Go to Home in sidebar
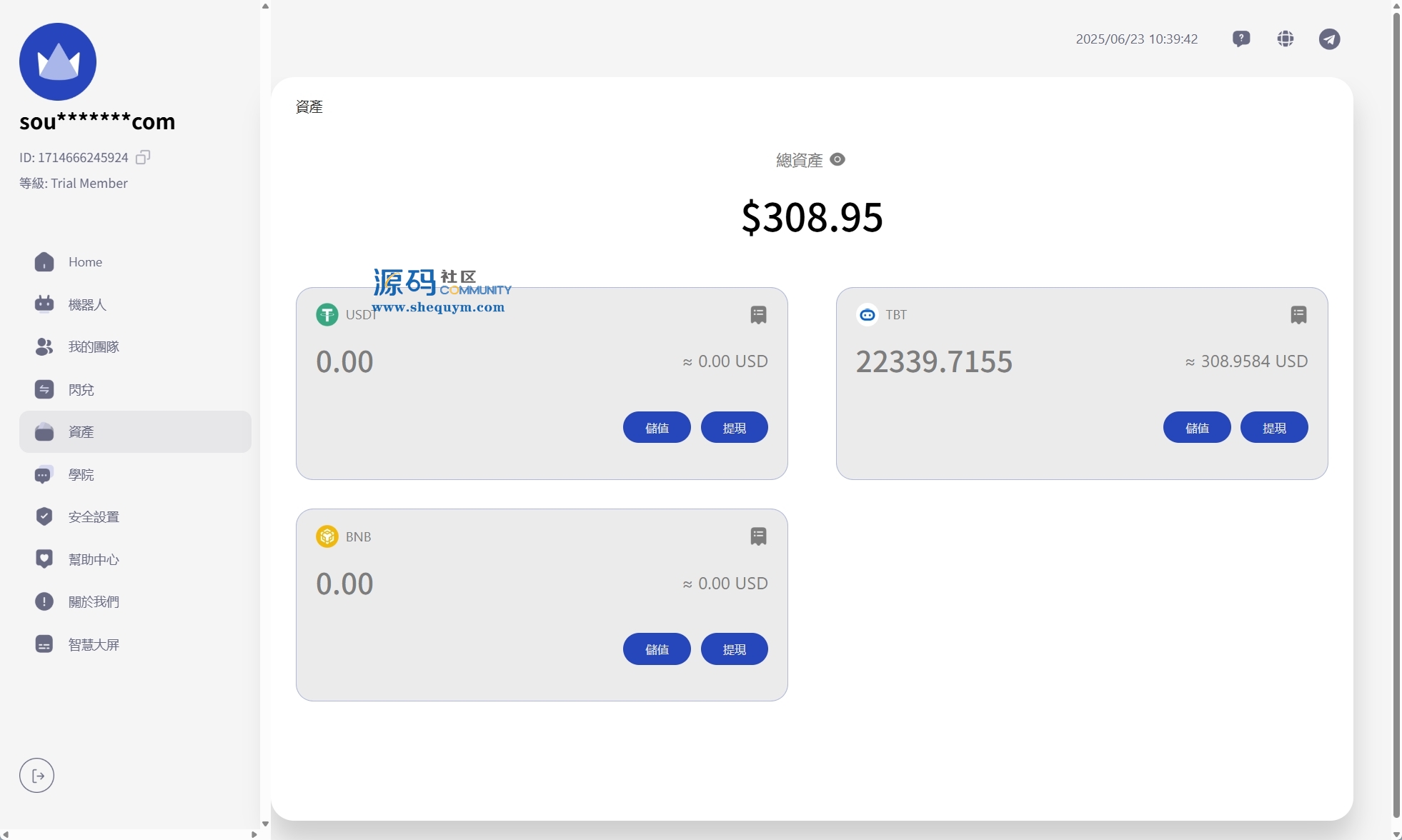 [x=85, y=262]
